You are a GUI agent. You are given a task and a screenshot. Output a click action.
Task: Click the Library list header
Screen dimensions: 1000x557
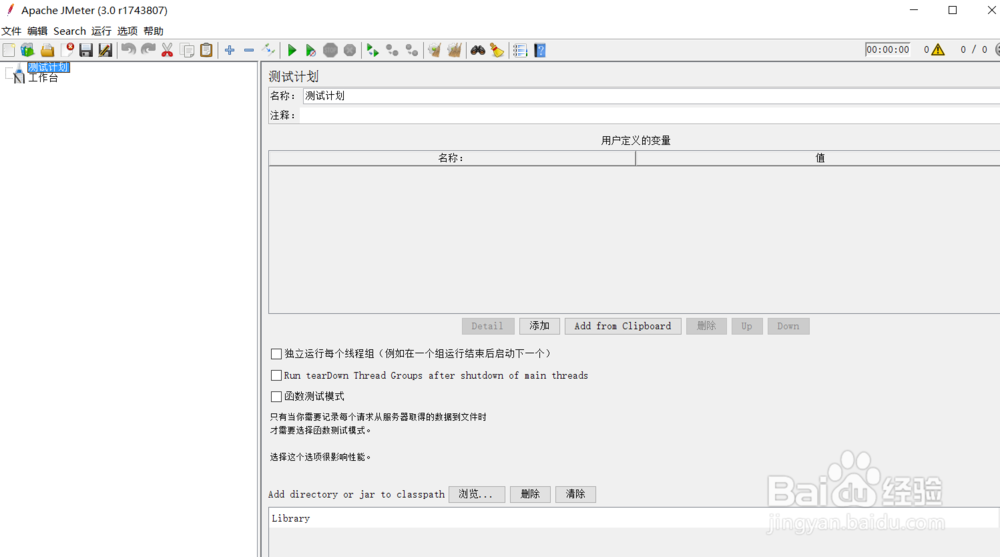[634, 519]
